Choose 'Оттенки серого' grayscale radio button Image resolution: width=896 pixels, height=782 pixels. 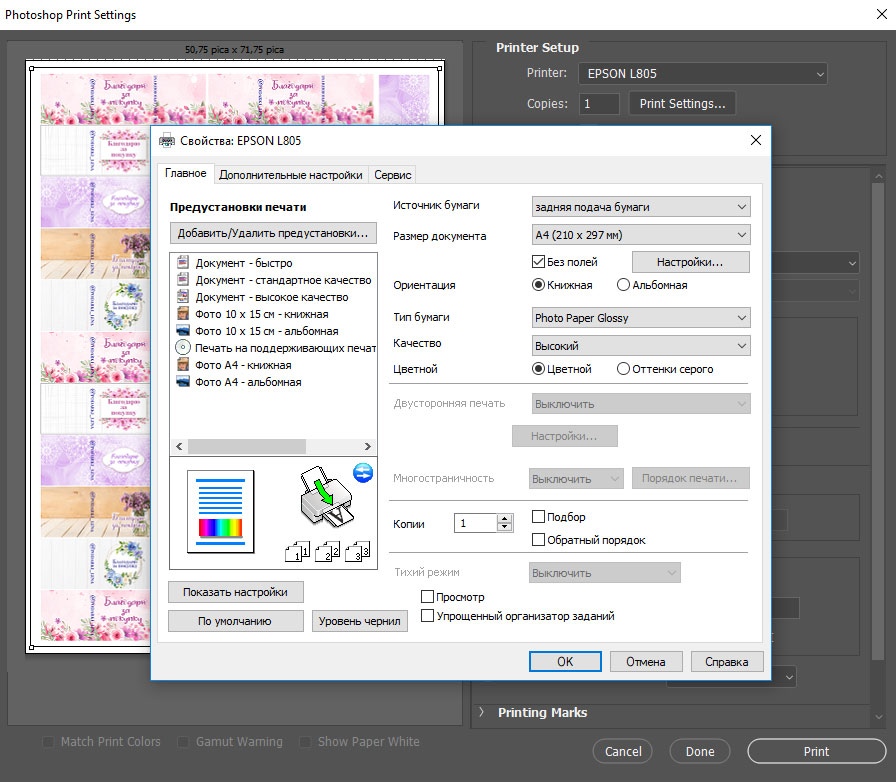tap(623, 369)
